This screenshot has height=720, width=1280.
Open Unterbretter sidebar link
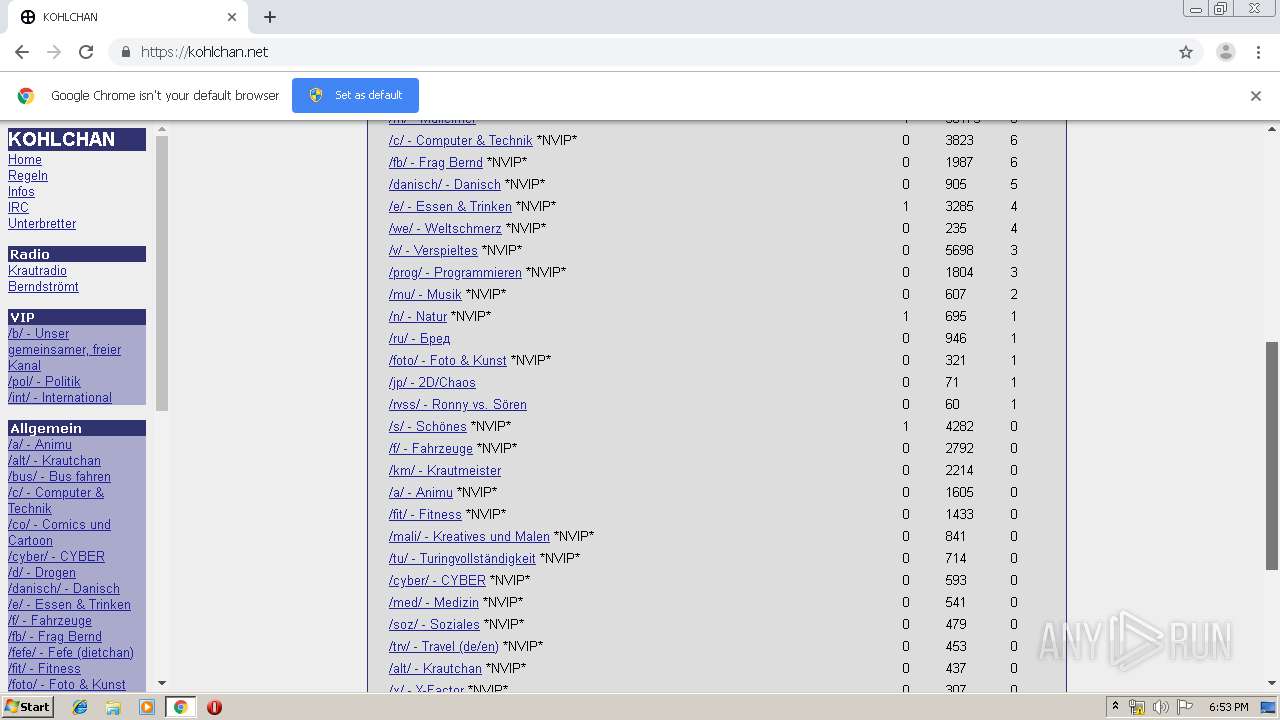coord(42,224)
